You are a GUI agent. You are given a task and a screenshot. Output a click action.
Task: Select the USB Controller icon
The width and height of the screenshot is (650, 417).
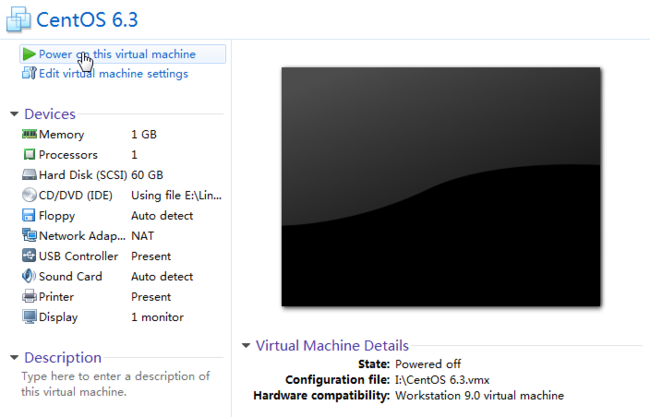(x=29, y=255)
